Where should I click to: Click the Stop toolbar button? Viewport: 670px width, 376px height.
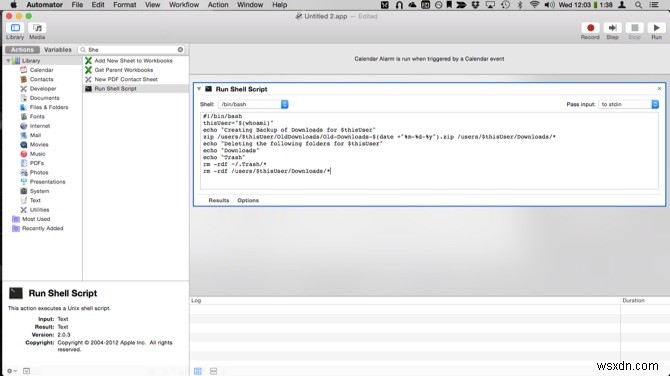[x=635, y=28]
